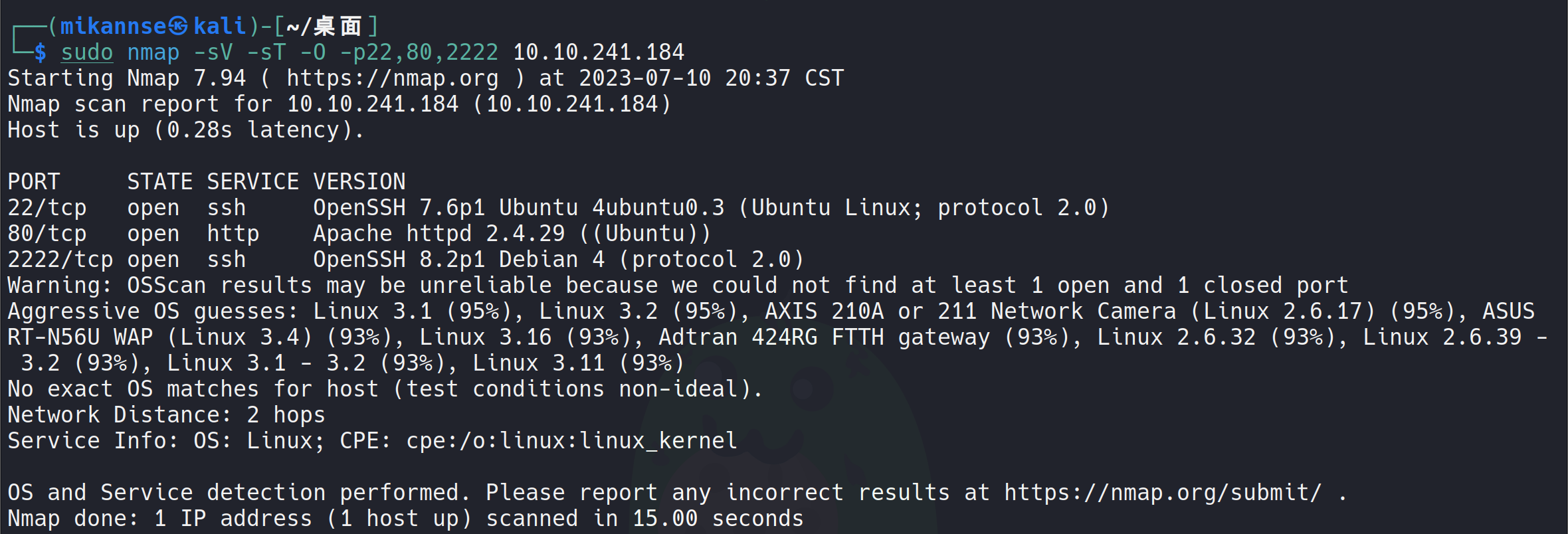Screen dimensions: 1568x534
Task: Click the underlined sudo command
Action: (x=87, y=52)
